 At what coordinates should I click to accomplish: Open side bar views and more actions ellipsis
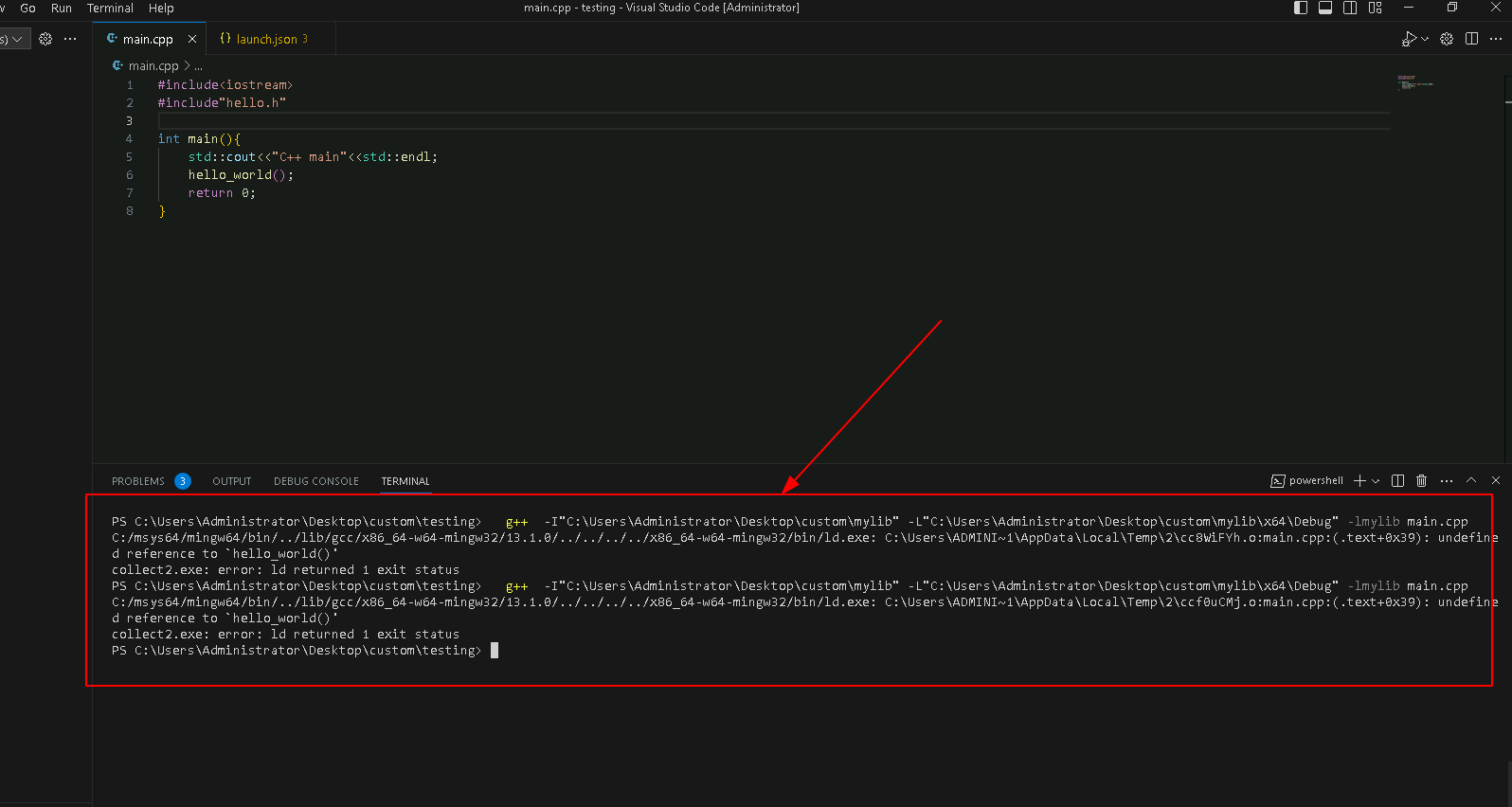pyautogui.click(x=70, y=39)
